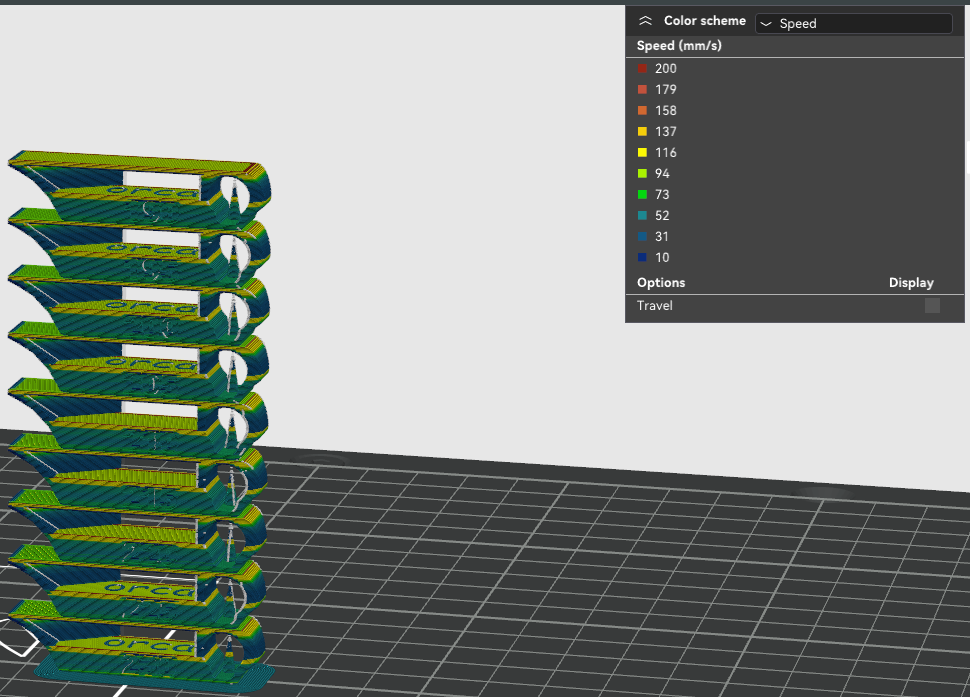
Task: Select the 10 speed value label
Action: (662, 258)
